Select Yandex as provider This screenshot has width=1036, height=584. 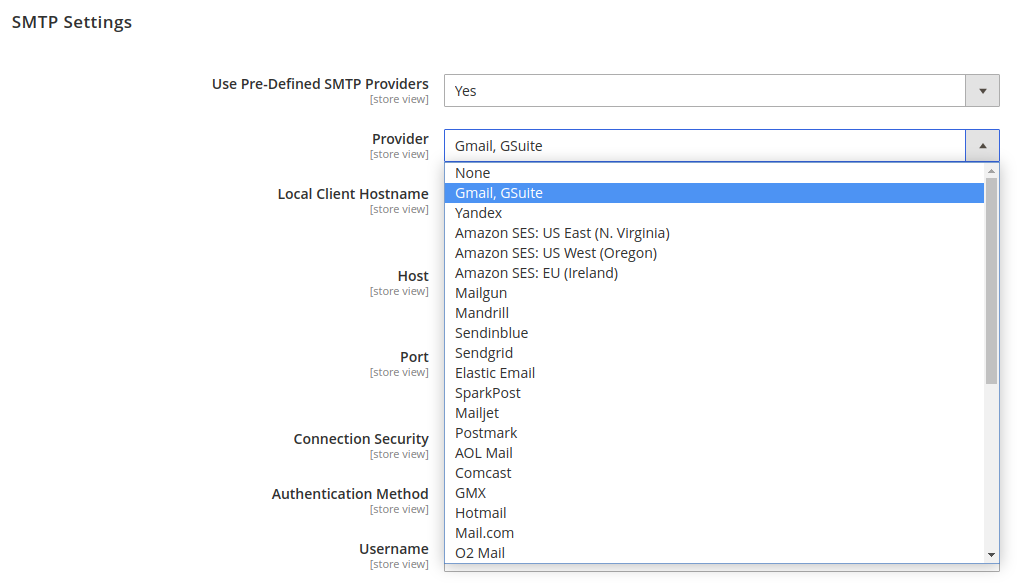coord(479,213)
